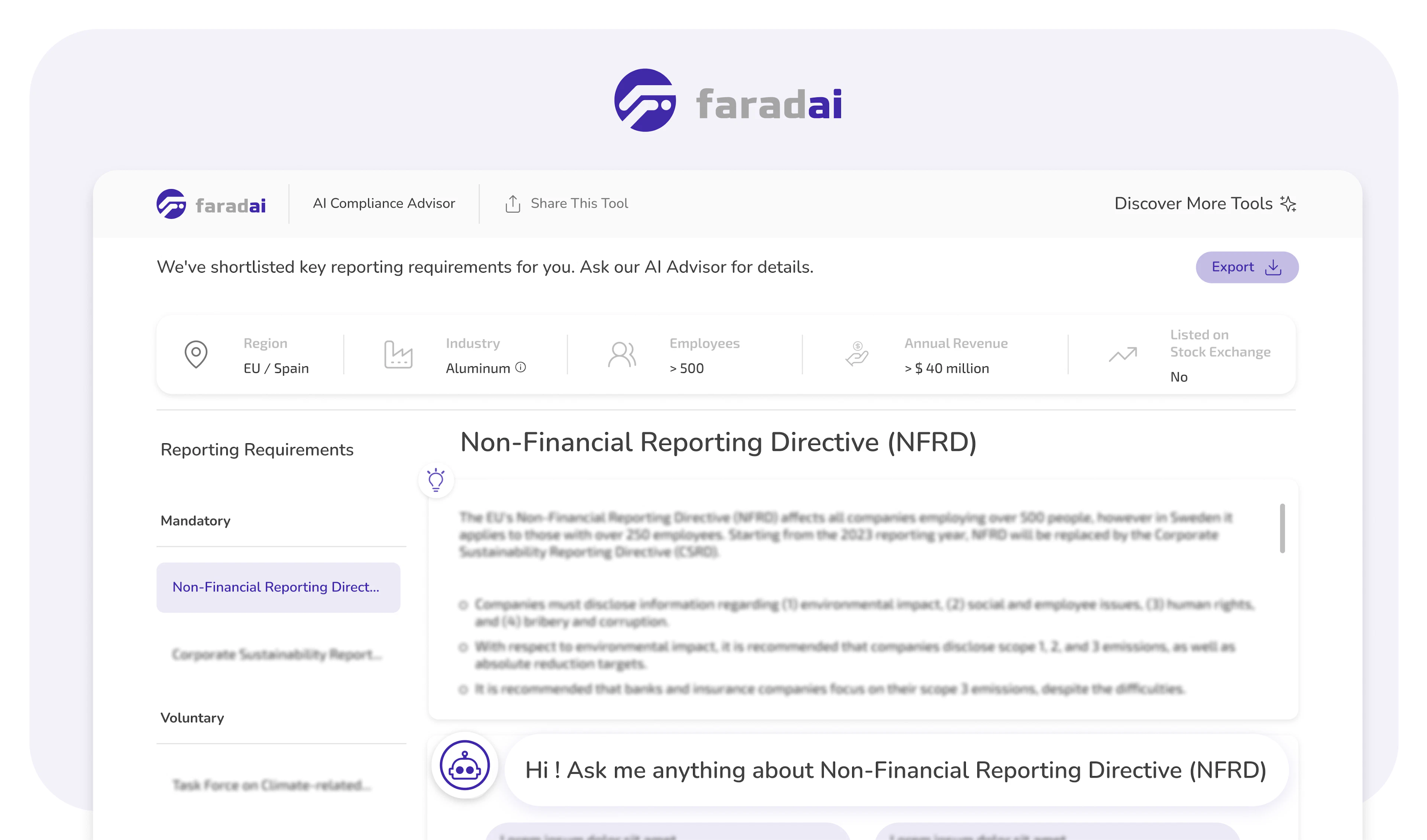The image size is (1427, 840).
Task: Open Share This Tool
Action: coord(567,203)
